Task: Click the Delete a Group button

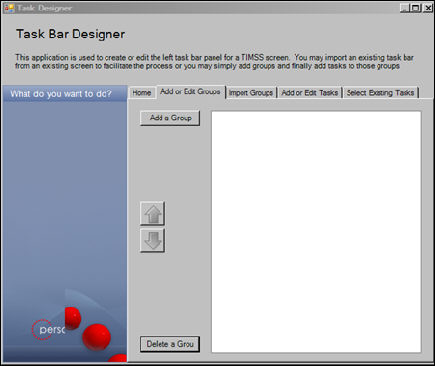Action: [x=170, y=344]
